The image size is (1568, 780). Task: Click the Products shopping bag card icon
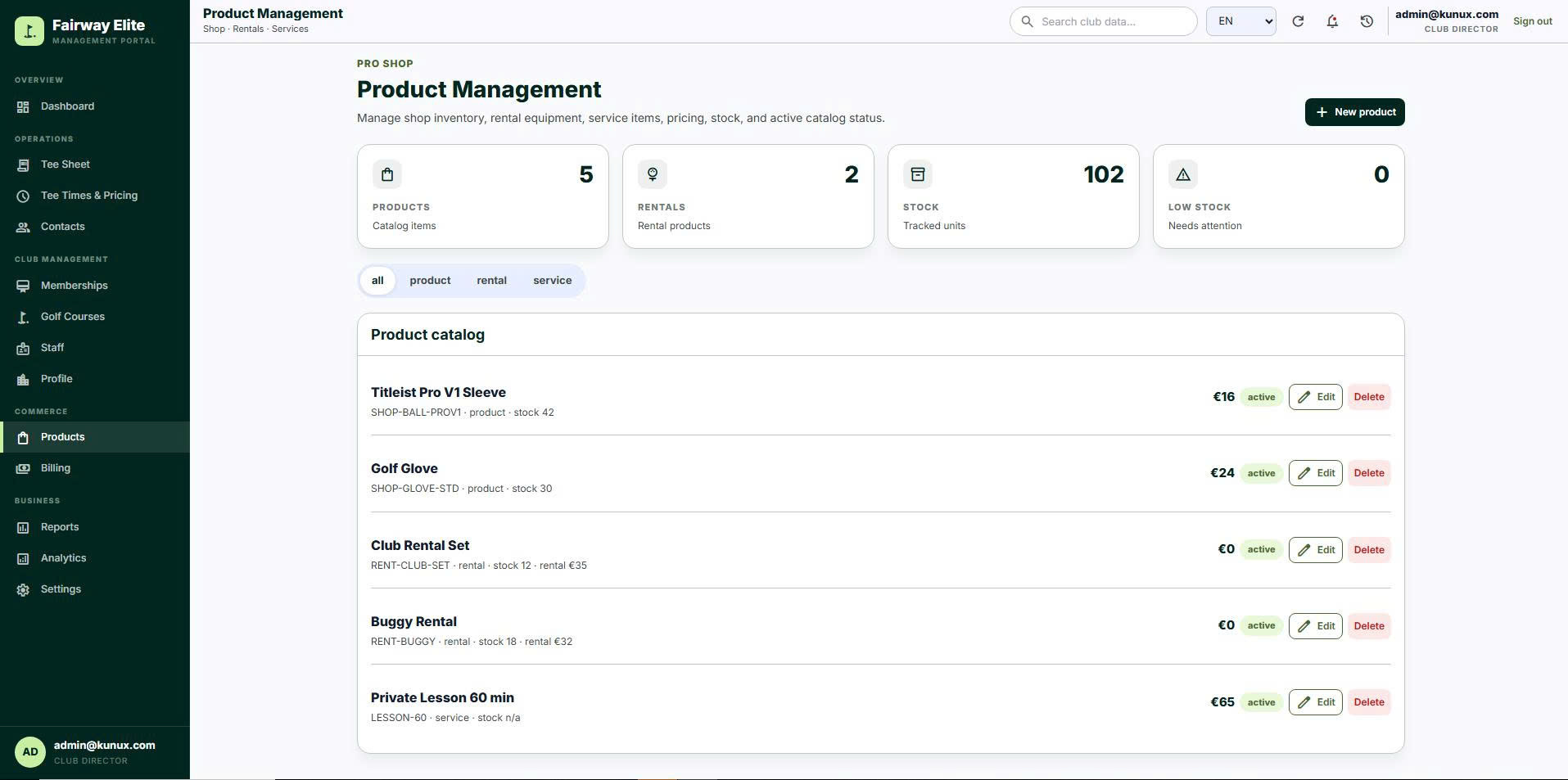(387, 174)
